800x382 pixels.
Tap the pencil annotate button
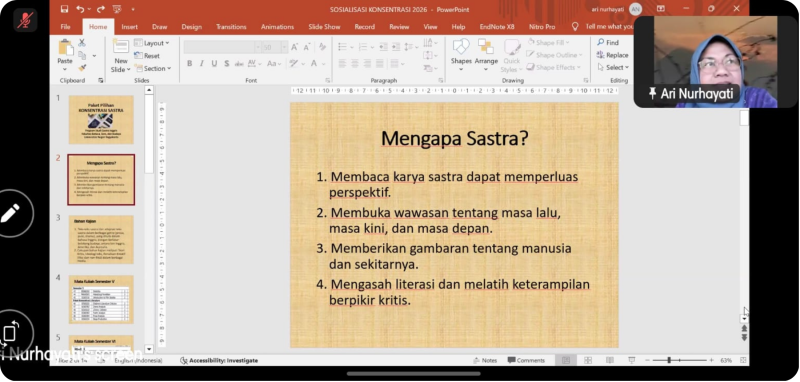tap(11, 213)
